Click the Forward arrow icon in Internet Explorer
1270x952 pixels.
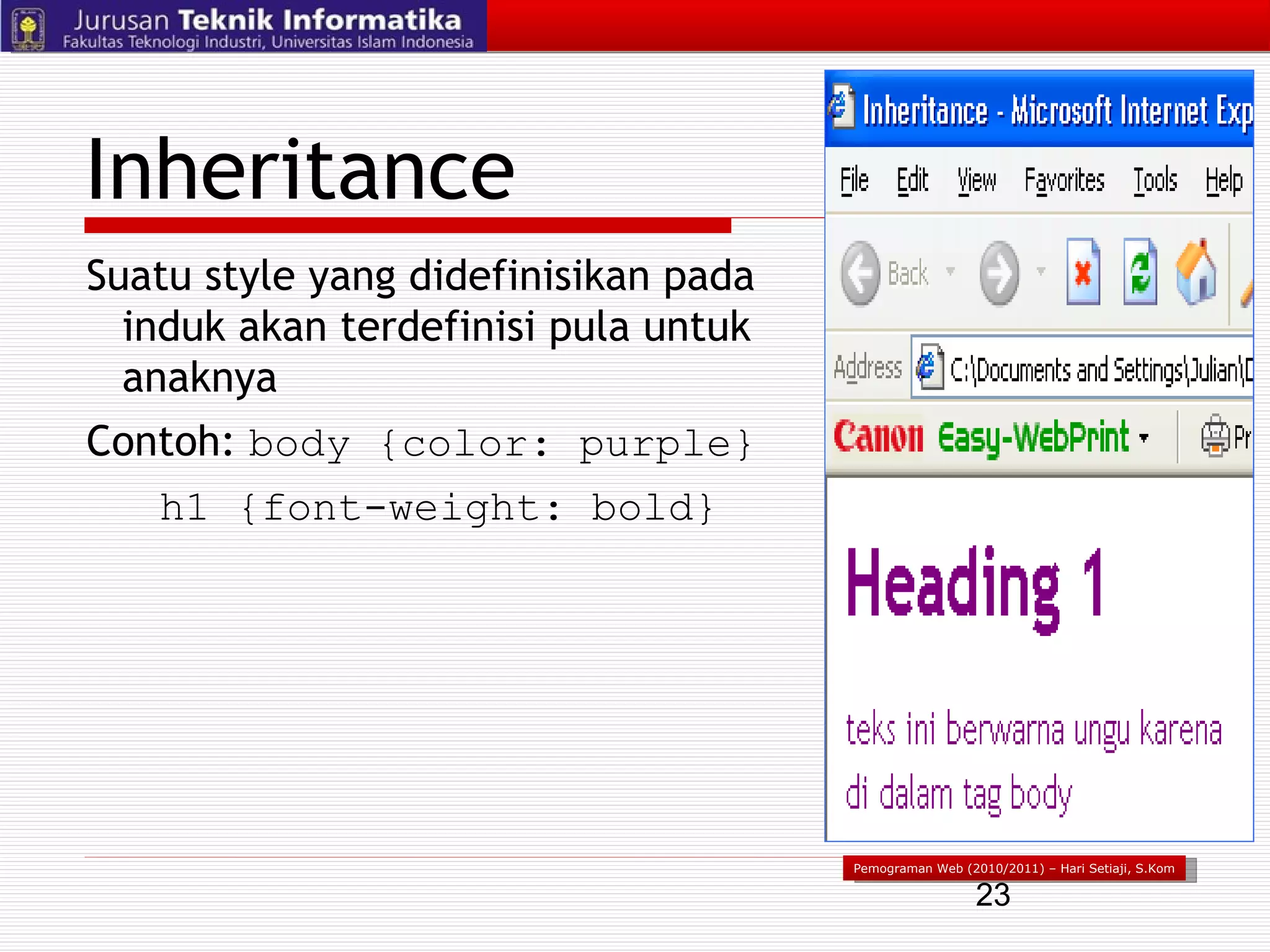[x=999, y=273]
